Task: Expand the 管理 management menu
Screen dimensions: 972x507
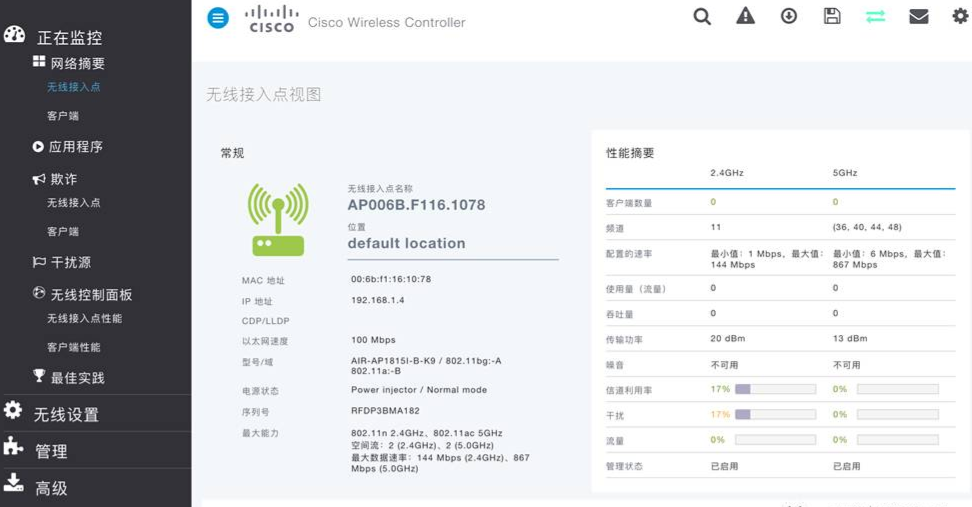Action: pyautogui.click(x=51, y=451)
